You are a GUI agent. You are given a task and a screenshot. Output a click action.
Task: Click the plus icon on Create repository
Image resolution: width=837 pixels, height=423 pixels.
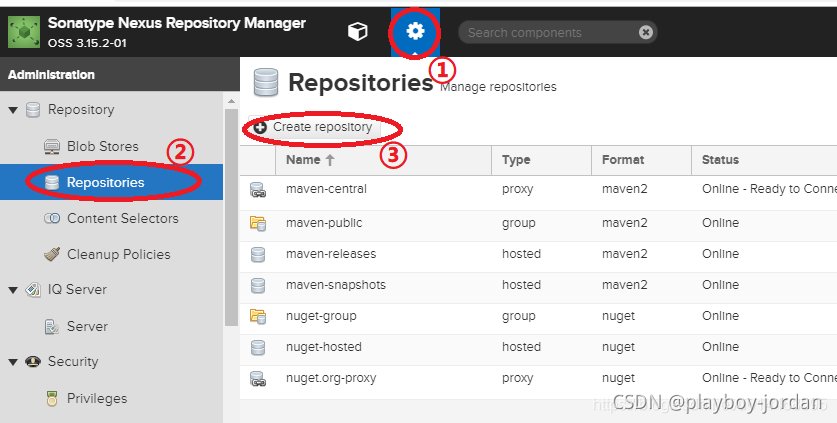[x=260, y=128]
